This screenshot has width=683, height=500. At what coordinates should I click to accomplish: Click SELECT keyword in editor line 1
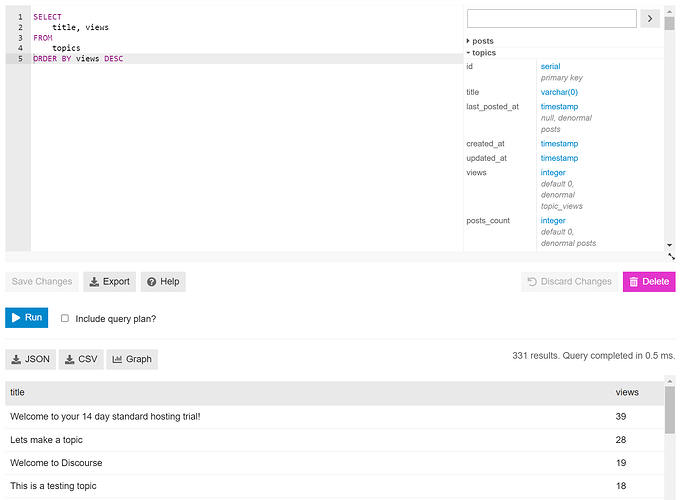point(47,17)
